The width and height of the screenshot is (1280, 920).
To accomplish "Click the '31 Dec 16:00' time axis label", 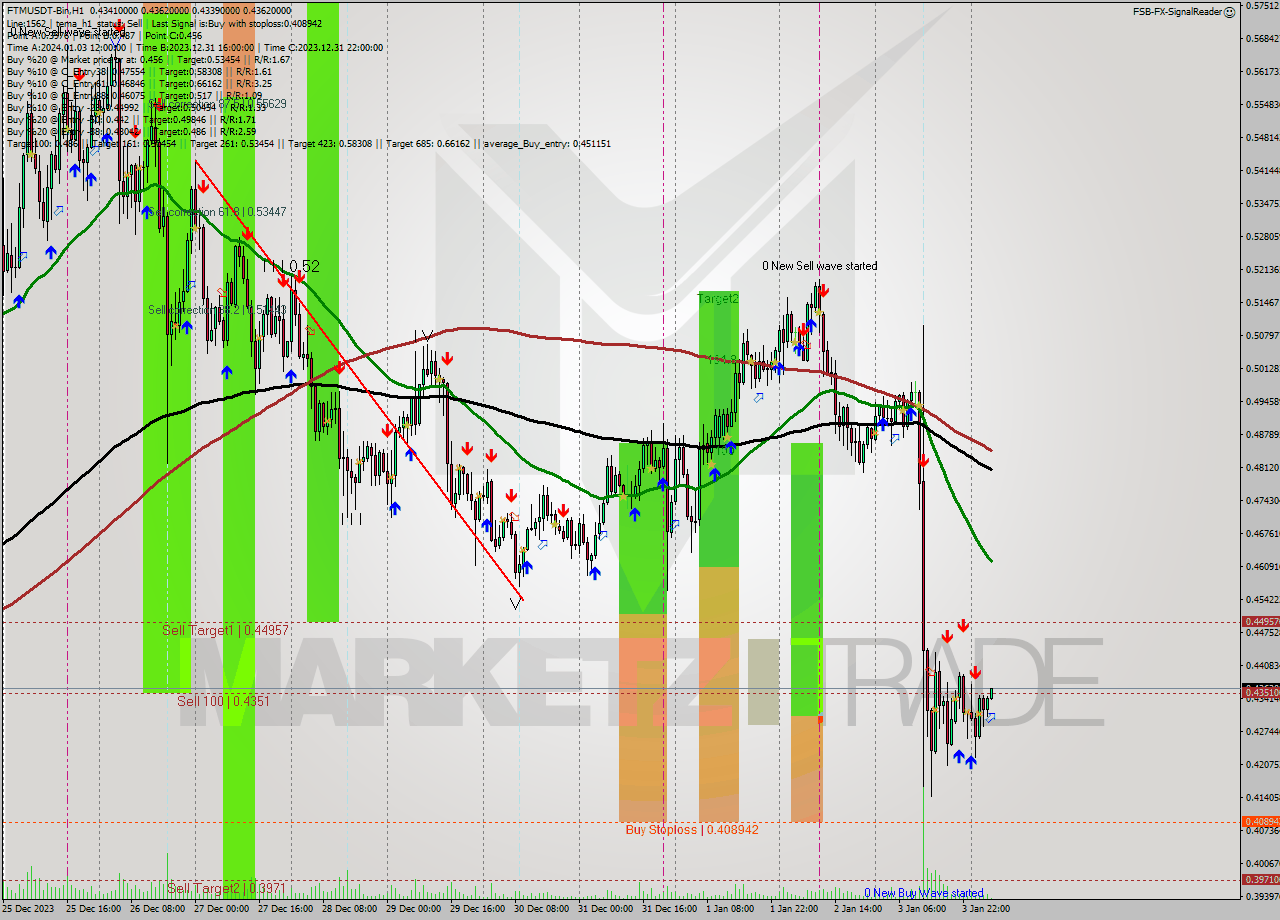I will [x=669, y=909].
